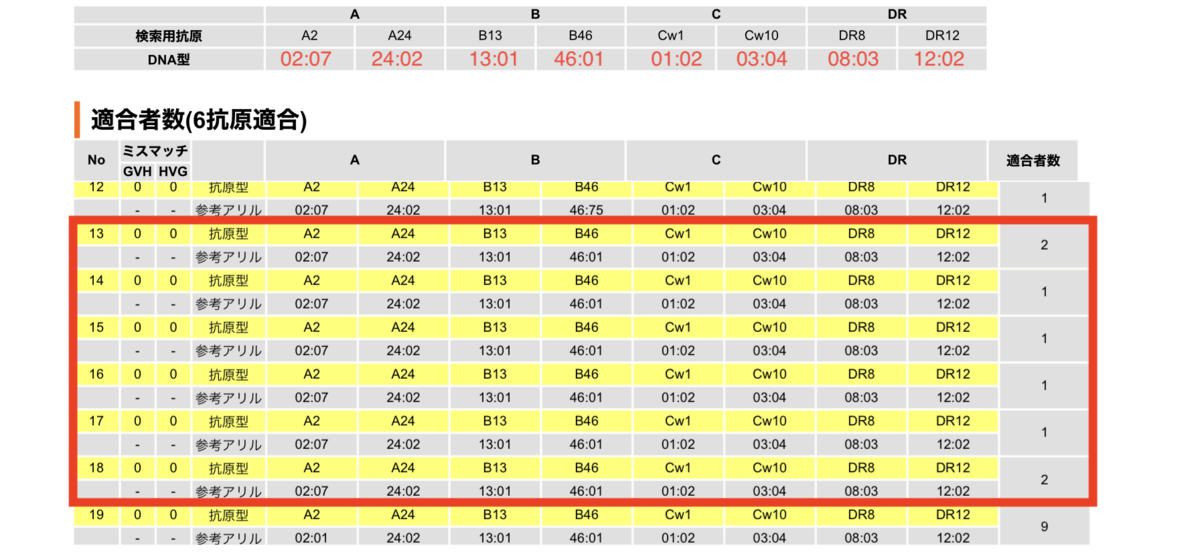Click red DNA type value 08:03
This screenshot has height=554, width=1200.
(853, 59)
